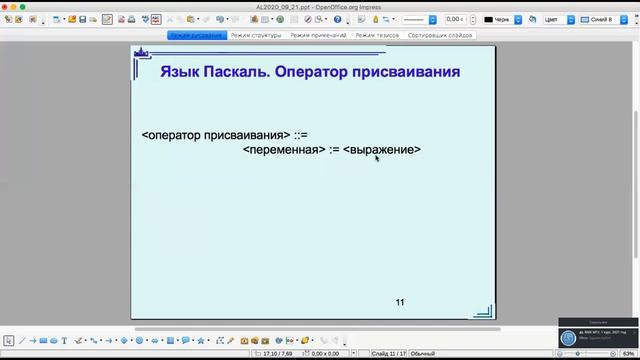This screenshot has height=360, width=640.
Task: Click the Open folder icon
Action: pyautogui.click(x=72, y=19)
